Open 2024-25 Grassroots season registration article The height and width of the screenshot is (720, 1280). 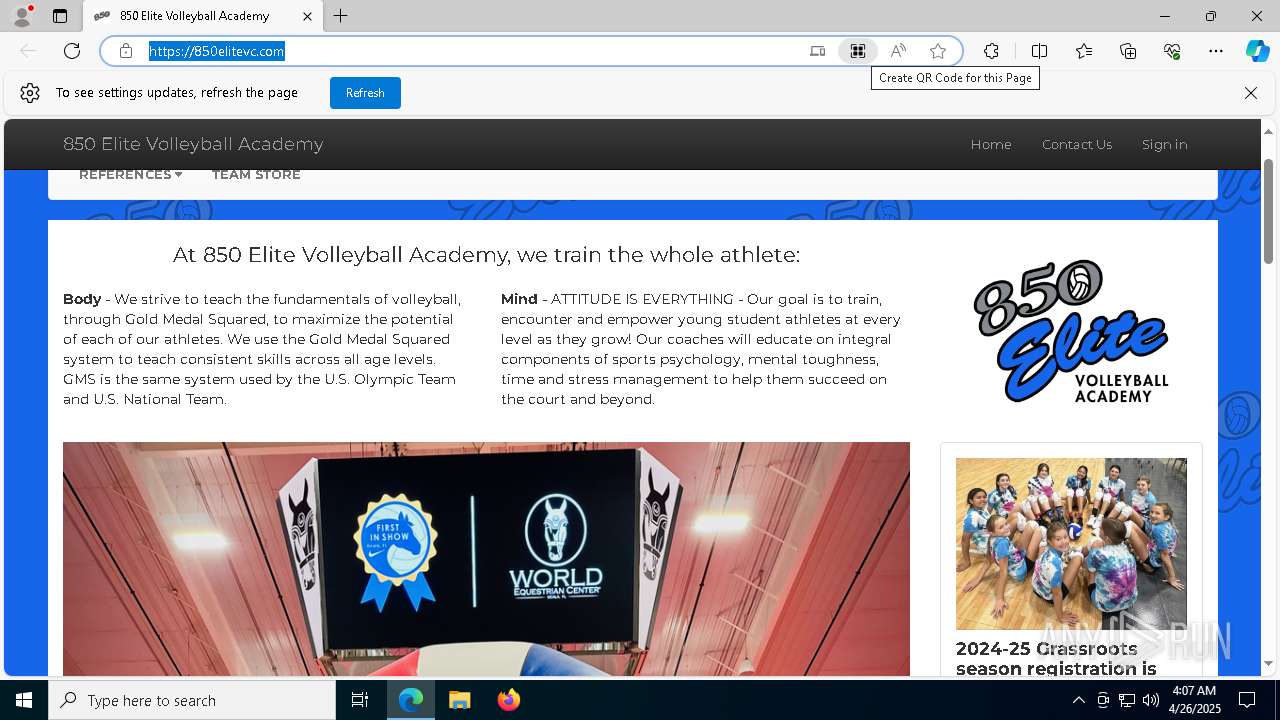click(x=1056, y=659)
